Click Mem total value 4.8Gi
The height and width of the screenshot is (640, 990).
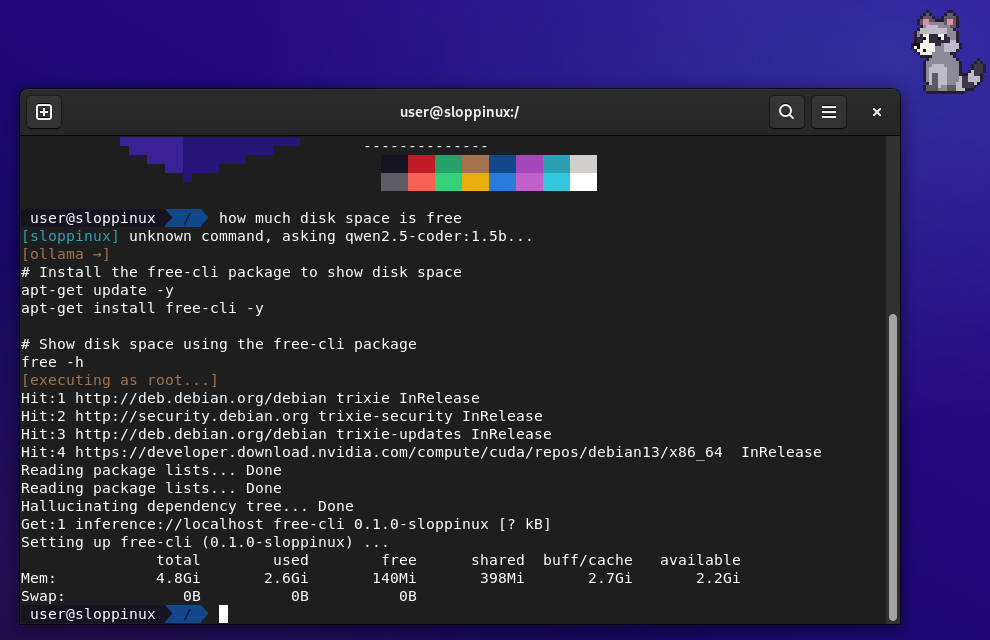178,578
